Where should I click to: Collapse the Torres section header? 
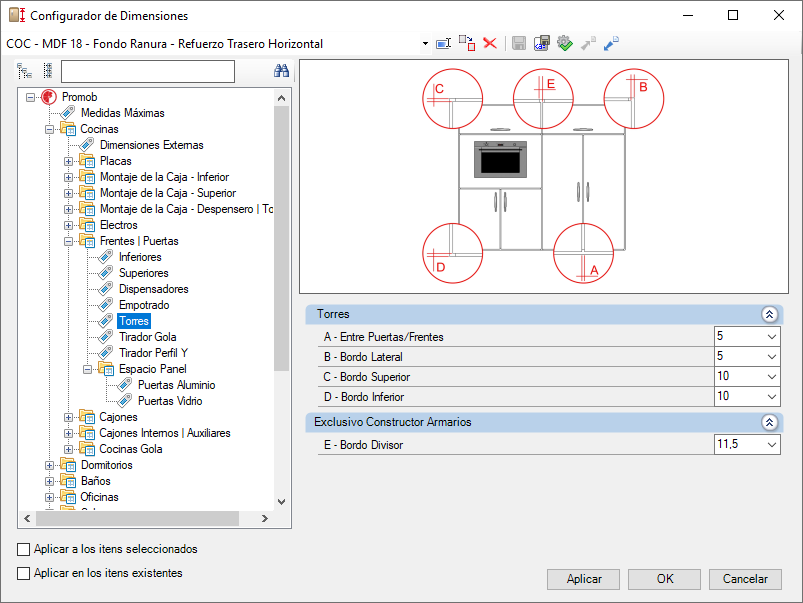point(769,314)
